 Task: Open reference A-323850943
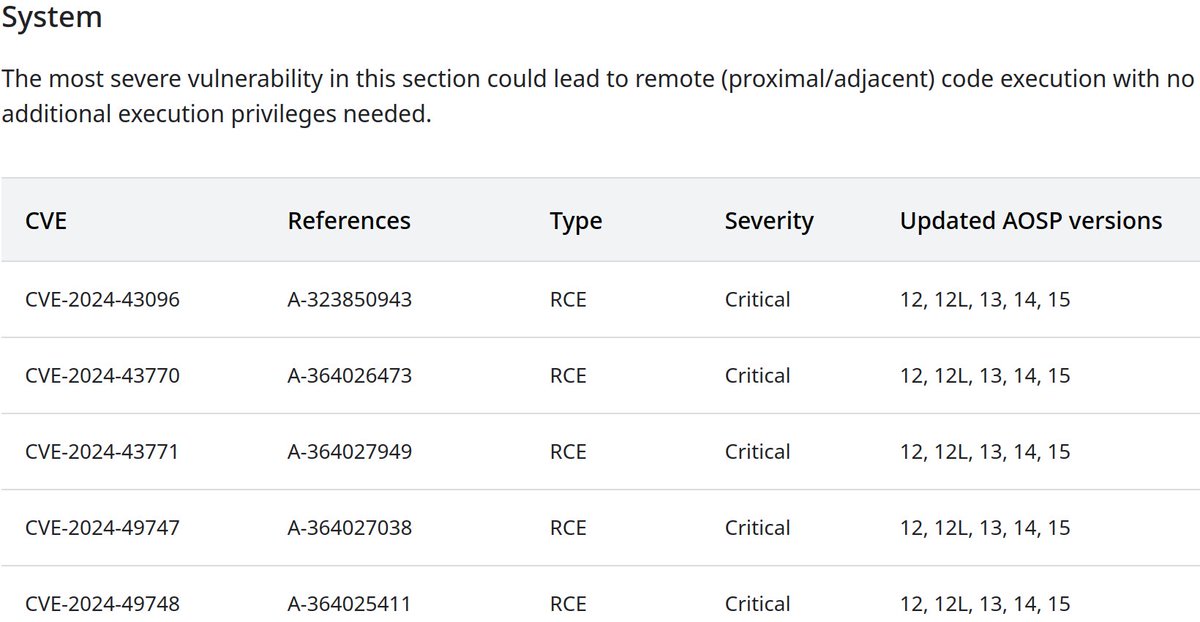pos(349,299)
